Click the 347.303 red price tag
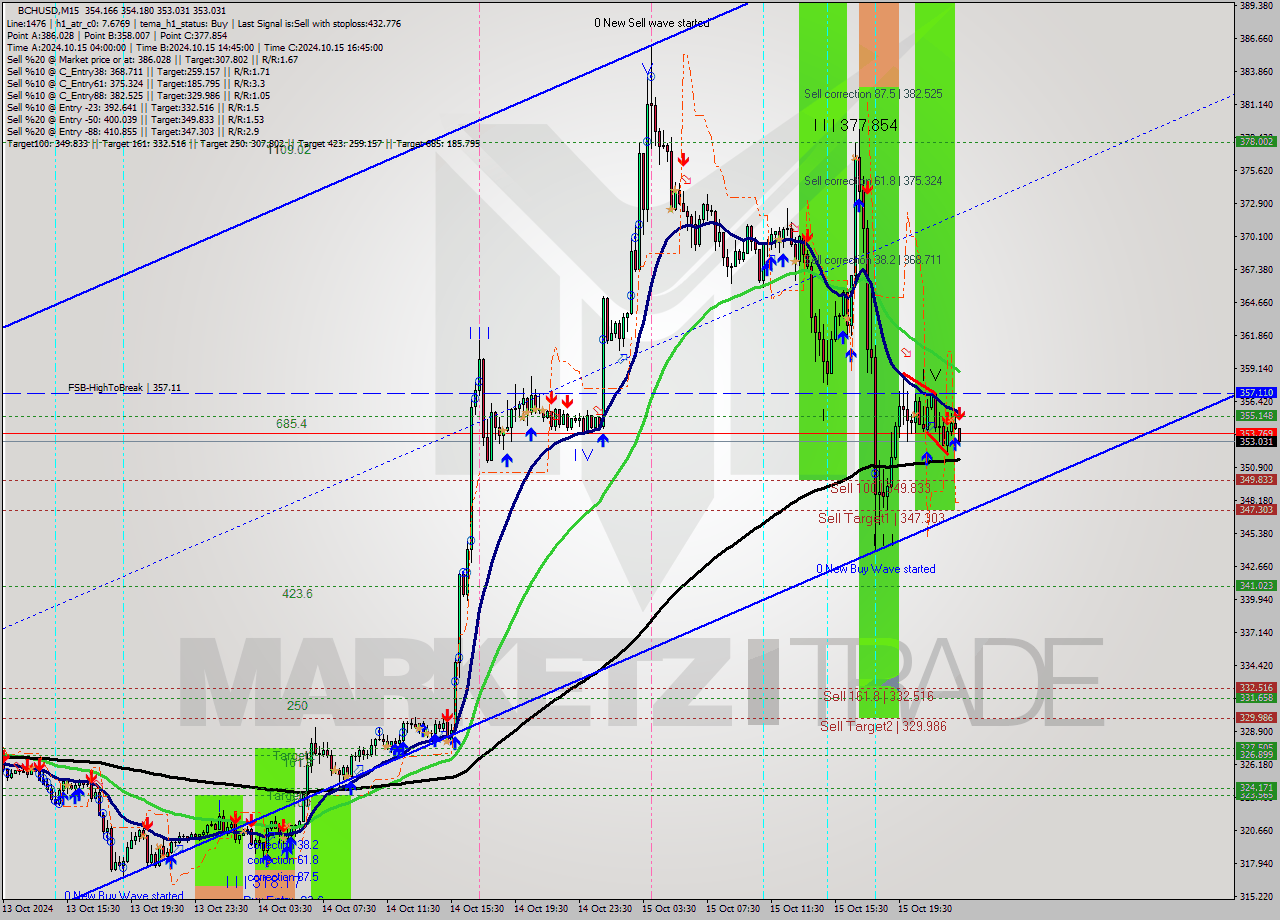The image size is (1280, 920). [x=1256, y=509]
